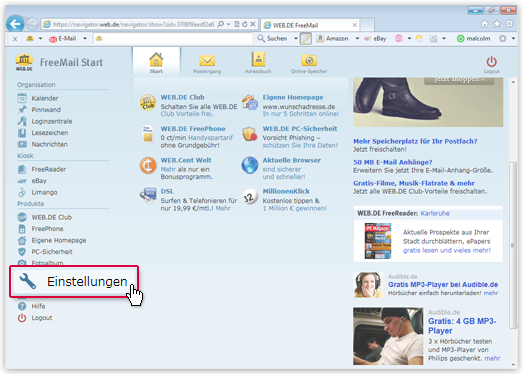Viewport: 523px width, 374px height.
Task: Open toolbar settings gear icon
Action: tap(502, 39)
